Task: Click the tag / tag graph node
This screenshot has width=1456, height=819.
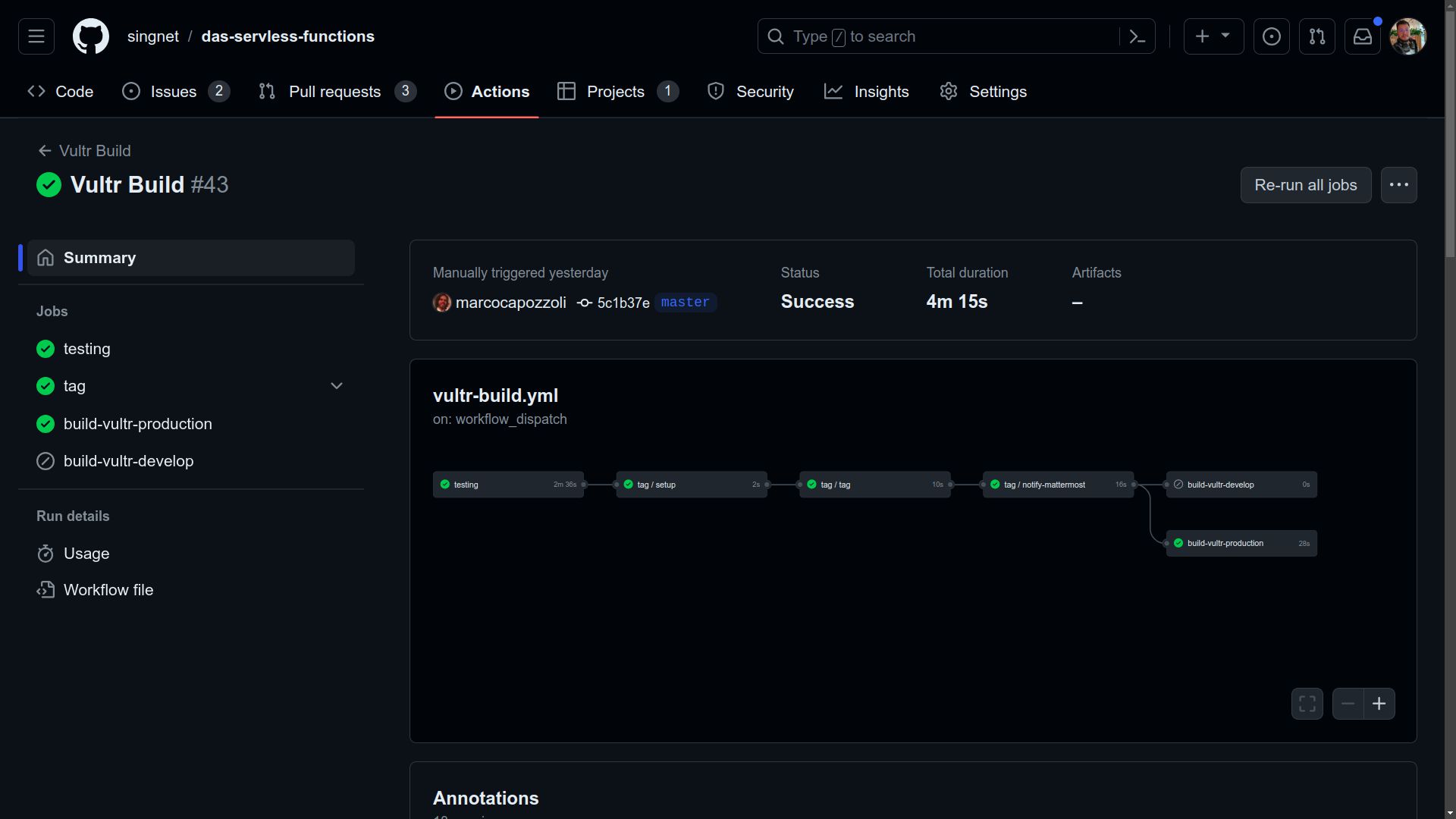Action: pos(875,485)
